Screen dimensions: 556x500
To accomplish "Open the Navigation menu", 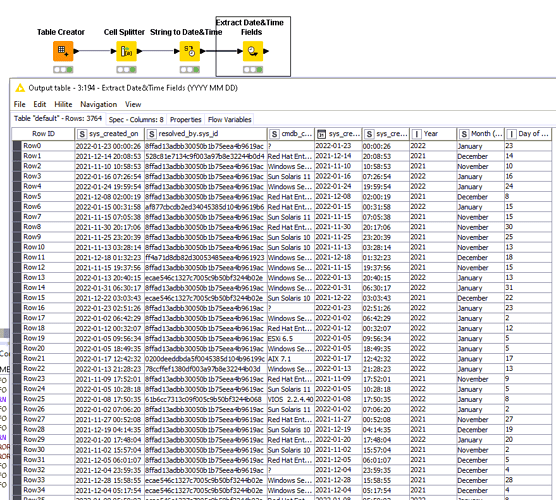I will point(99,104).
